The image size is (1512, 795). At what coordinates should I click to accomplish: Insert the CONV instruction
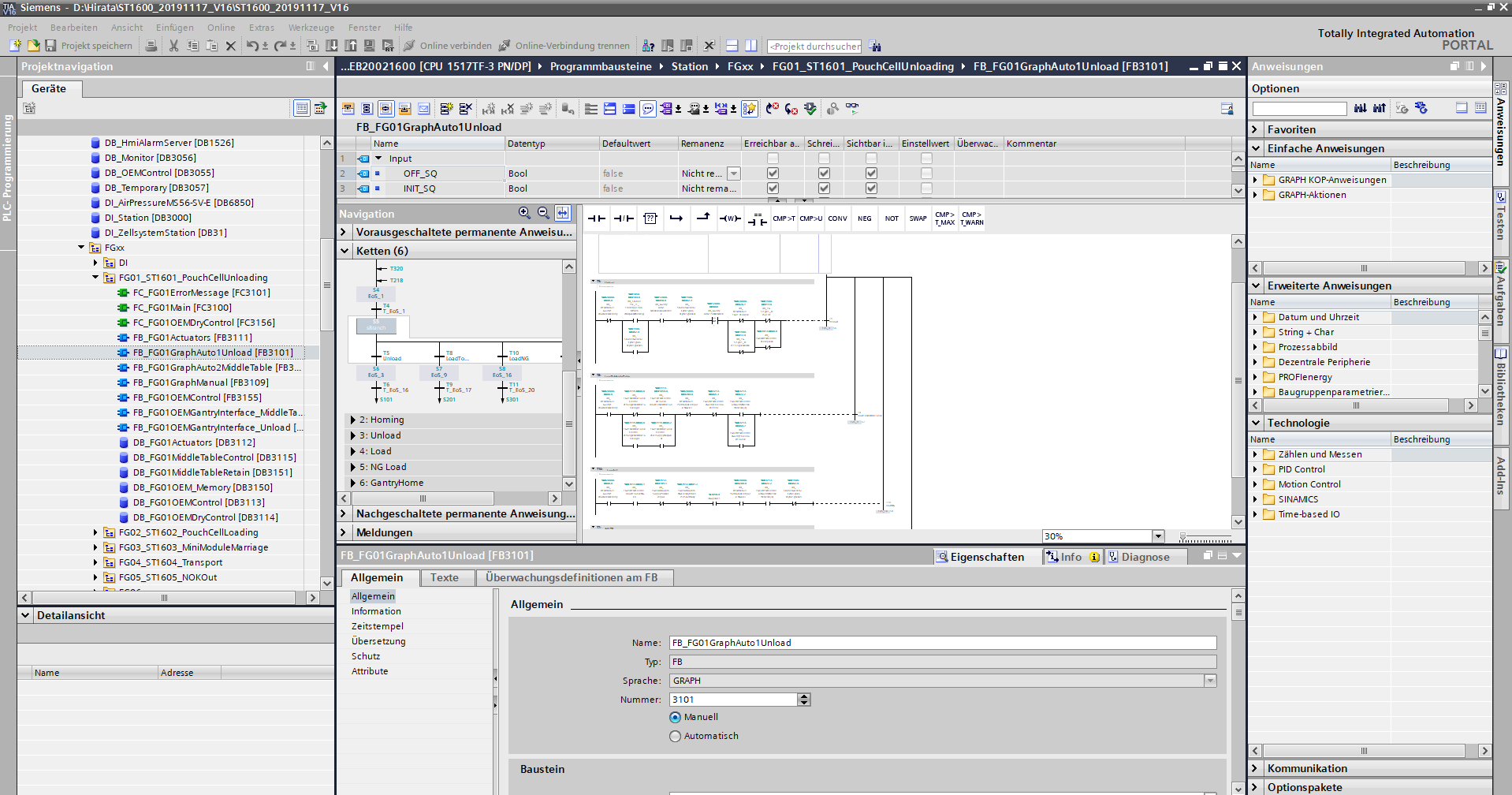tap(838, 218)
